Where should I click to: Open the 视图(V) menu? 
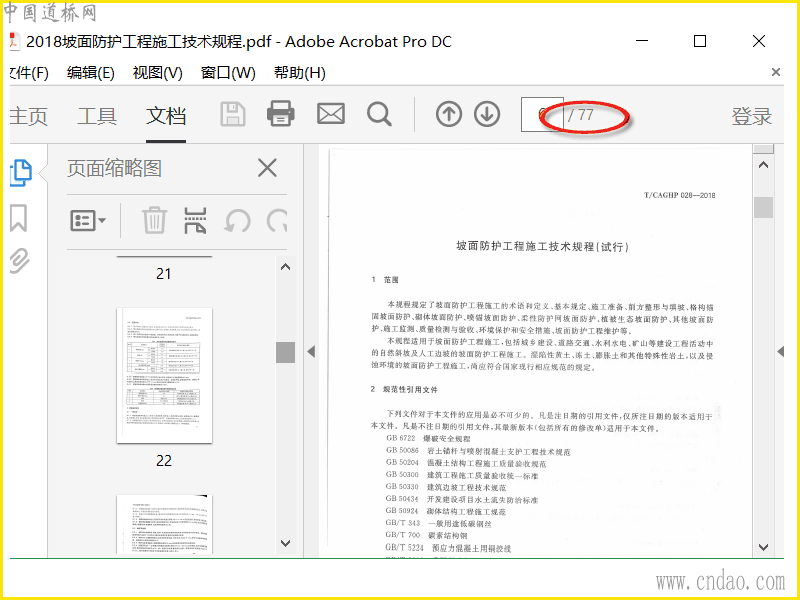point(157,73)
